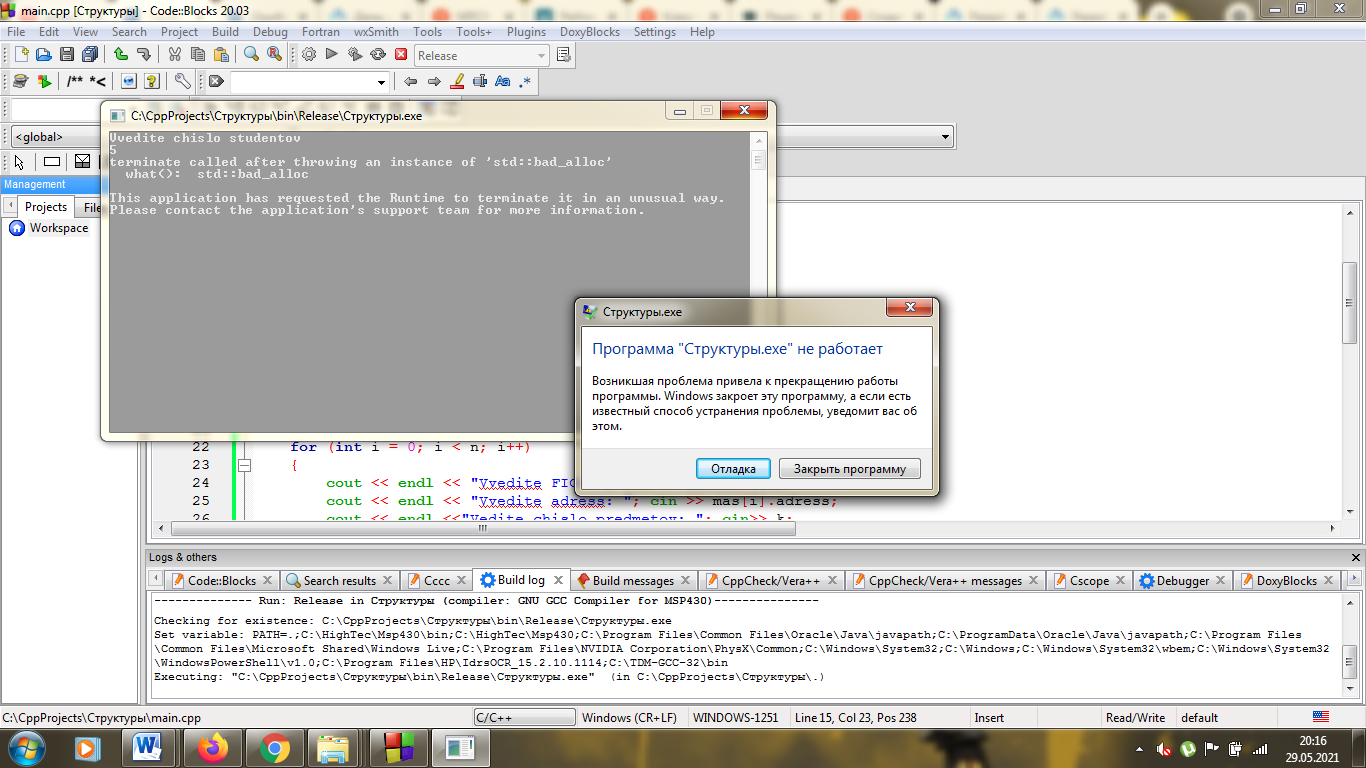The height and width of the screenshot is (768, 1366).
Task: Click the Paste clipboard icon
Action: tap(220, 55)
